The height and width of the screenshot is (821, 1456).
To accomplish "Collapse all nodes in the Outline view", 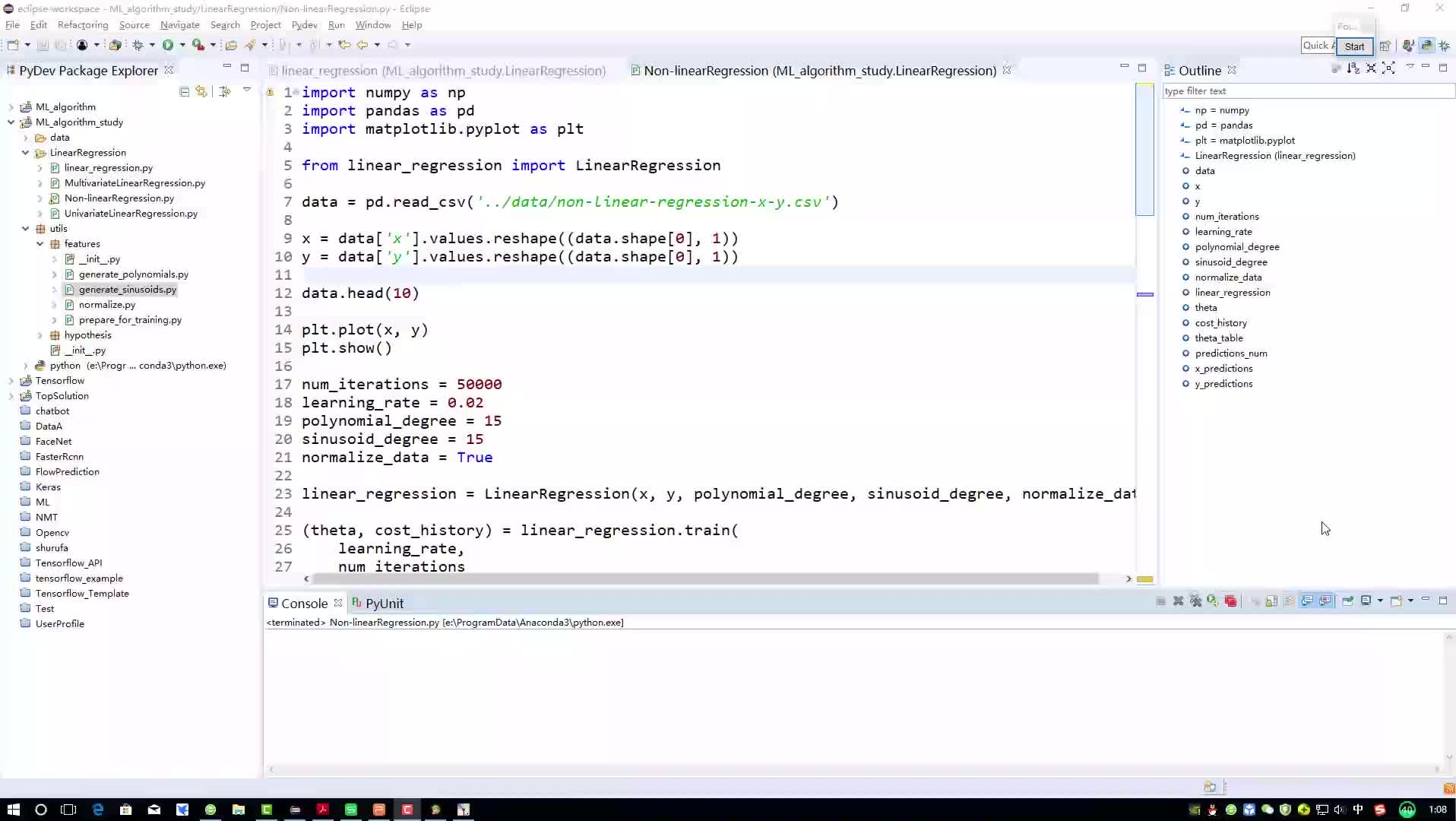I will click(1371, 68).
